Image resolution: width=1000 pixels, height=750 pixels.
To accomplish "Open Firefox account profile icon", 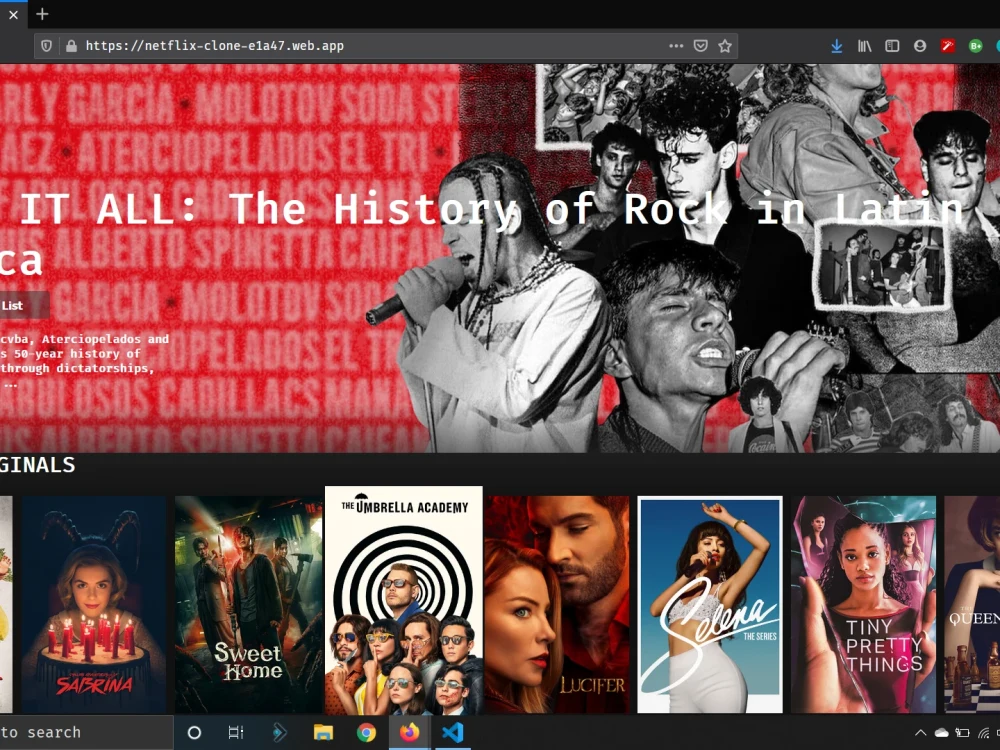I will tap(920, 46).
